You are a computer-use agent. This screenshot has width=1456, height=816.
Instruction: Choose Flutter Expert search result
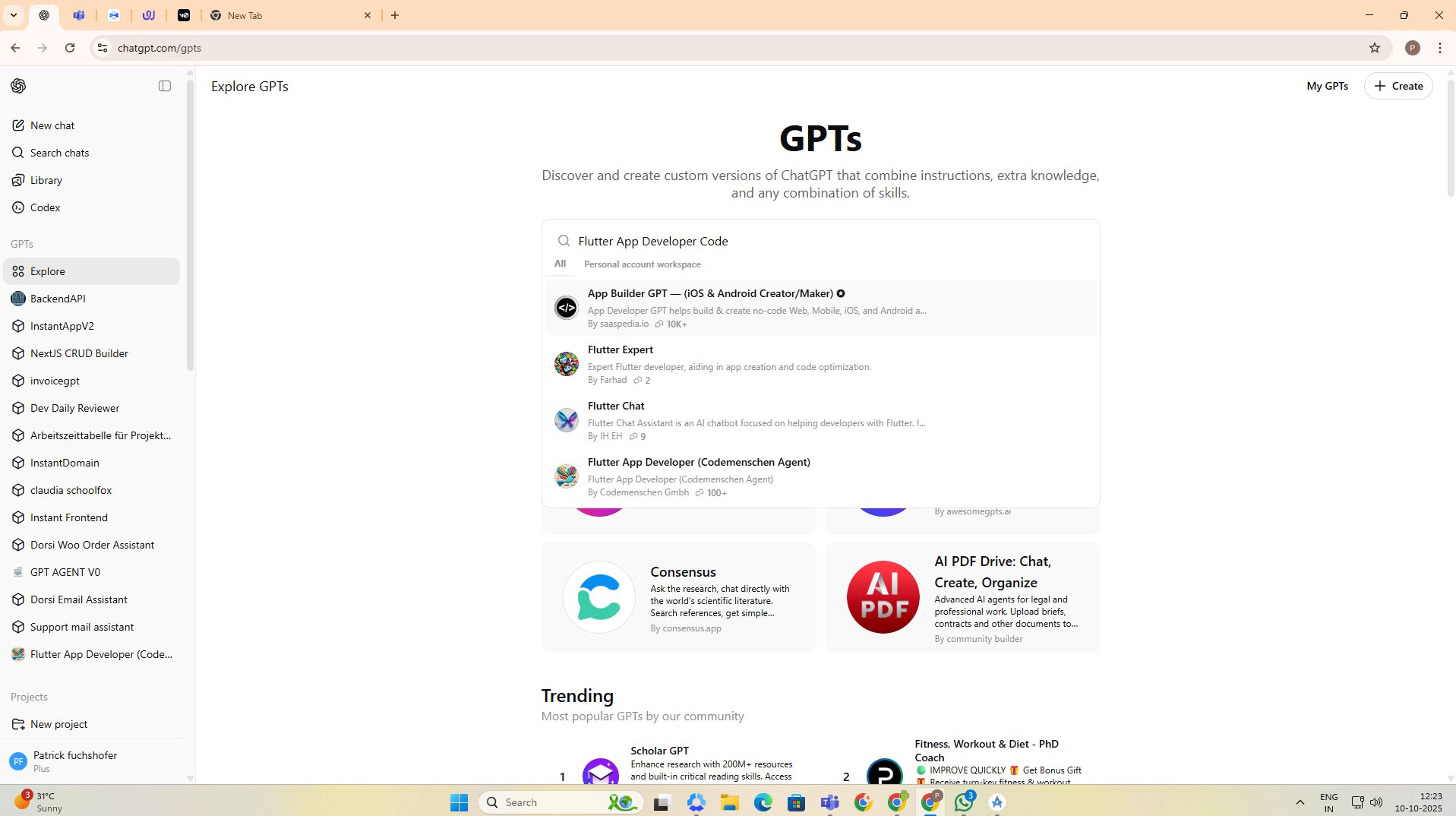pyautogui.click(x=820, y=364)
